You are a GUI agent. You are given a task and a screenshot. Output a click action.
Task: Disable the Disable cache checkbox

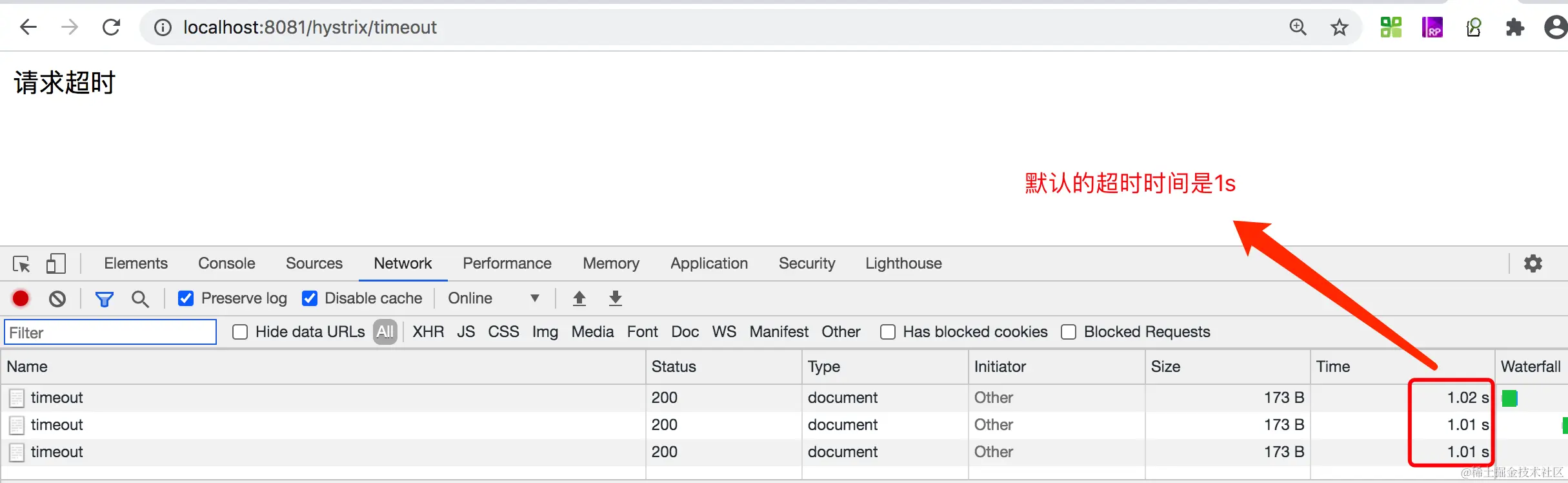click(x=310, y=298)
